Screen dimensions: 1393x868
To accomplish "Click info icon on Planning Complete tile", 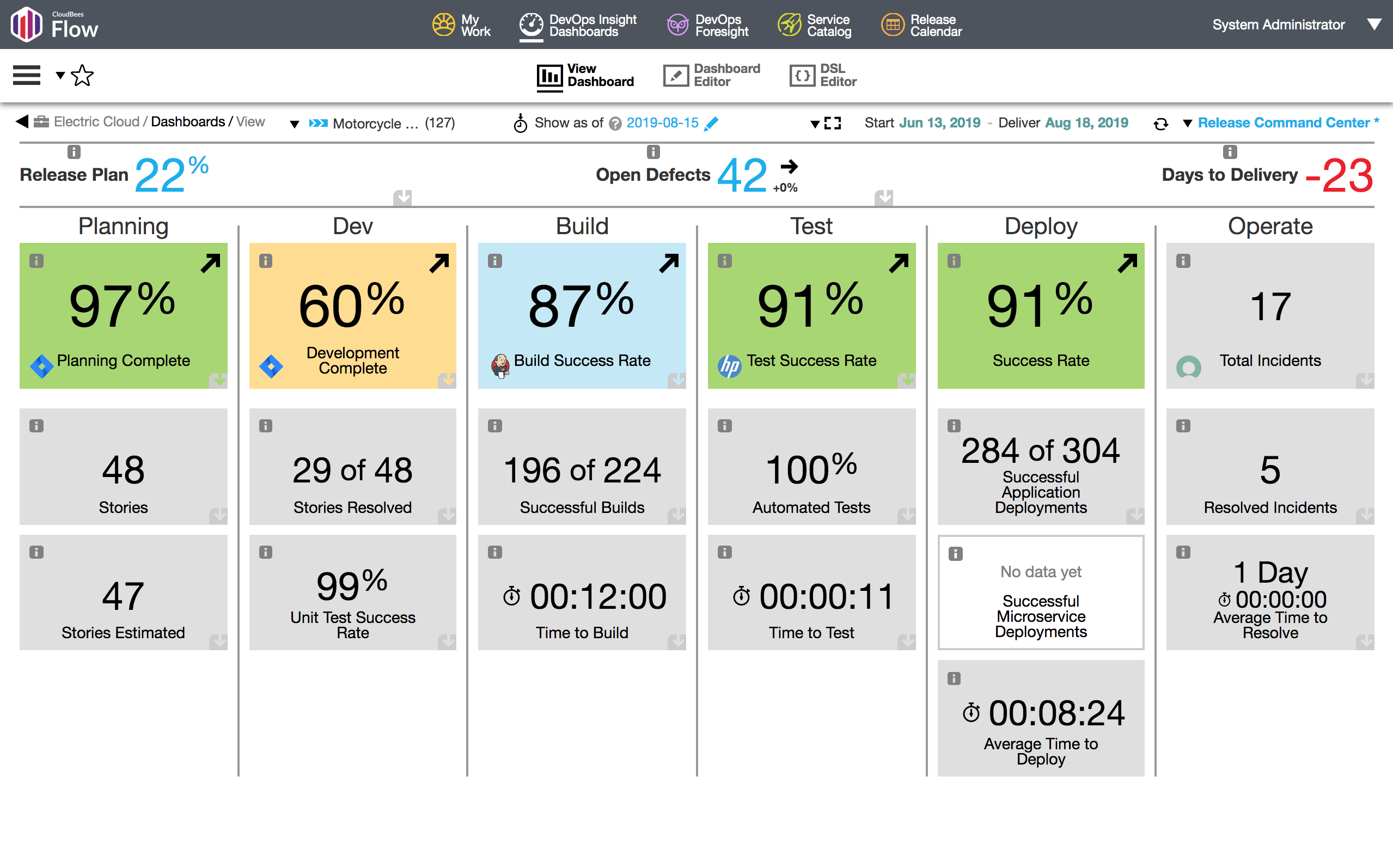I will click(x=36, y=261).
